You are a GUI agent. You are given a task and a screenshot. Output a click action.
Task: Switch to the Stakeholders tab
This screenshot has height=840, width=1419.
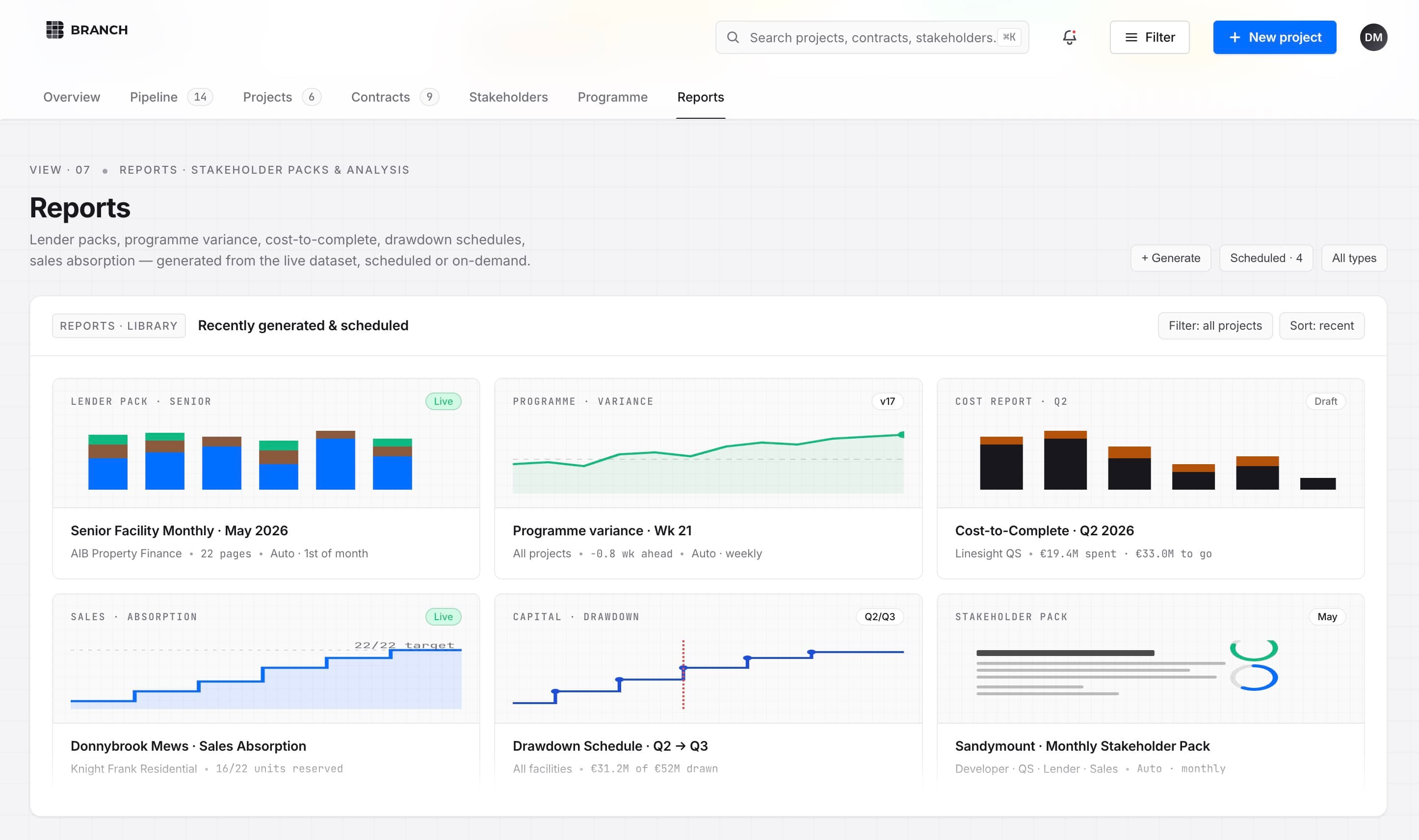click(x=508, y=97)
